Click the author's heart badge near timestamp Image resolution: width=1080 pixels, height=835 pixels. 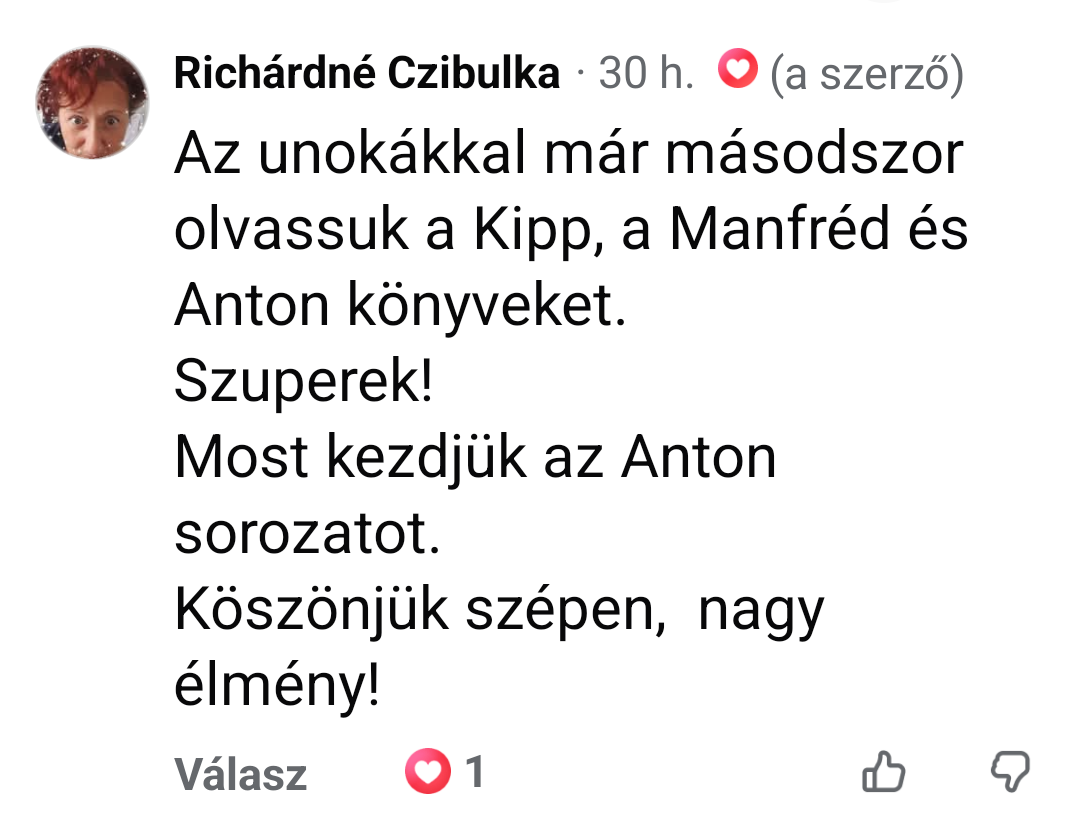pyautogui.click(x=738, y=68)
